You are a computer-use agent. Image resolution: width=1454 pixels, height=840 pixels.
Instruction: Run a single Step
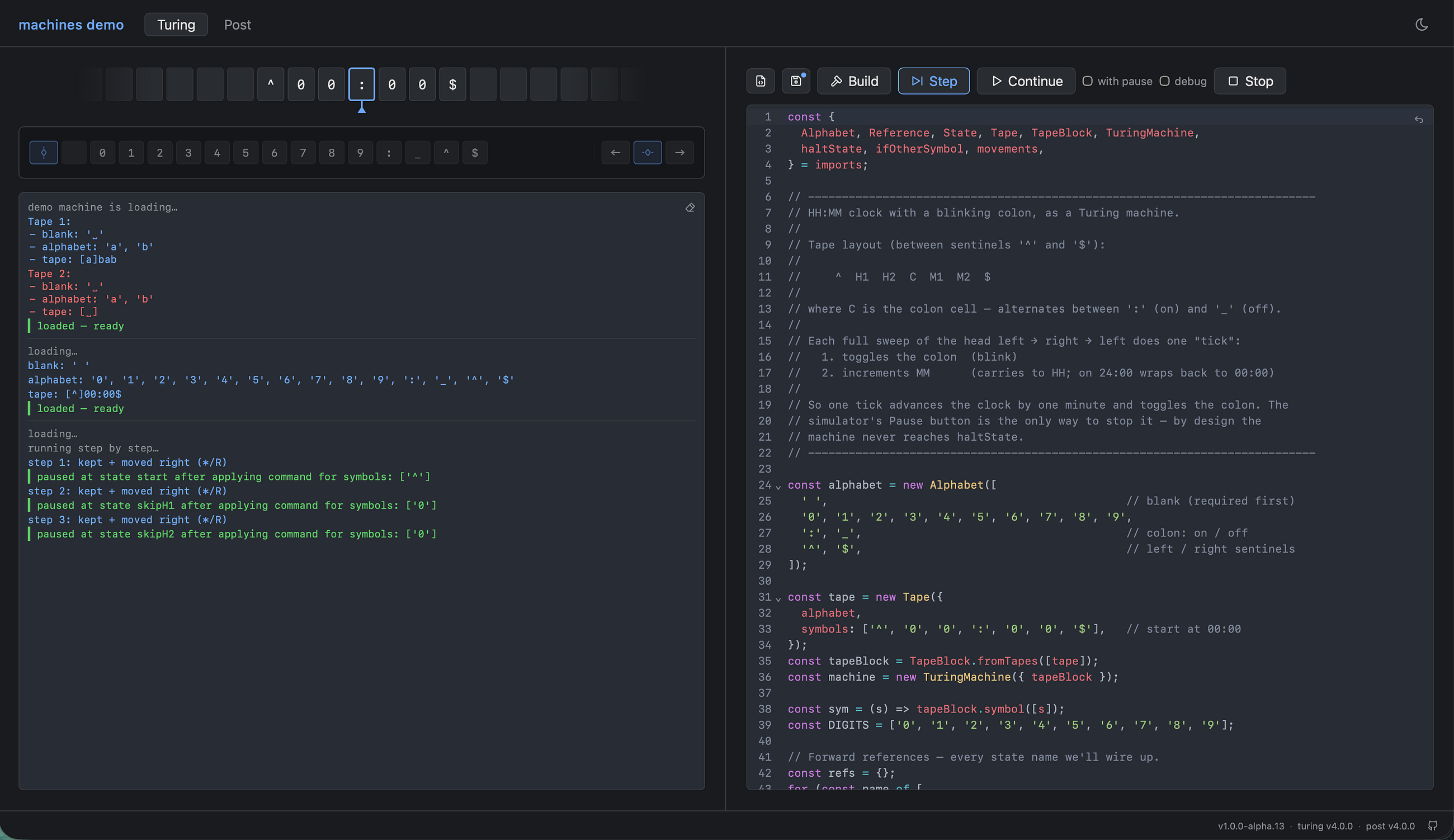[934, 81]
